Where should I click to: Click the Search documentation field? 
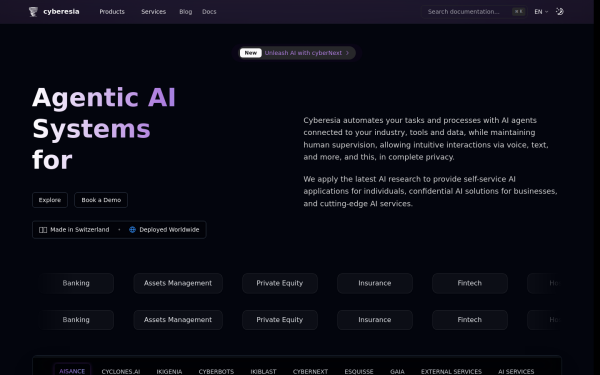(474, 12)
